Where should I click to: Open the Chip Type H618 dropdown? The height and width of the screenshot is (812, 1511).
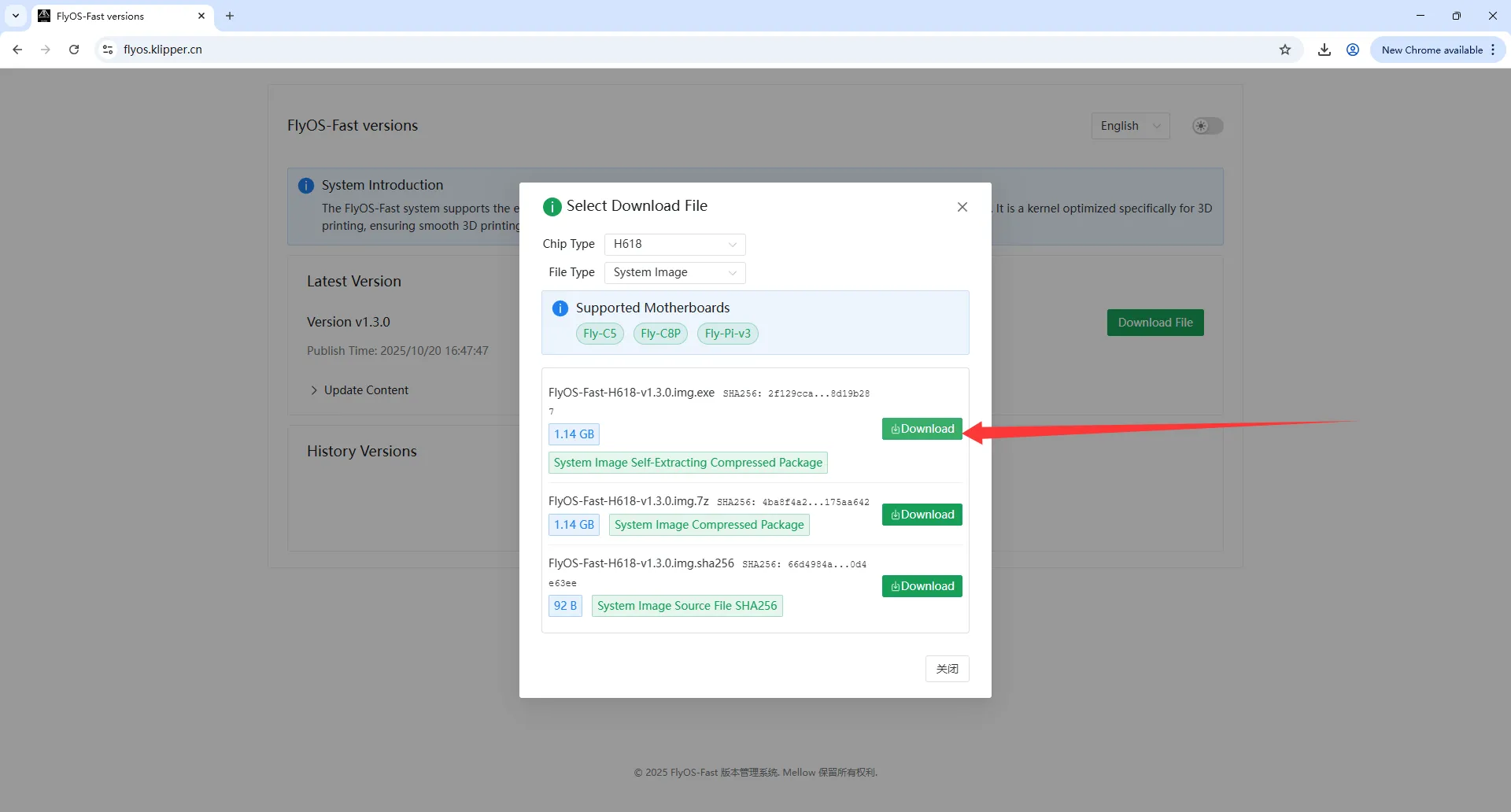pos(674,244)
